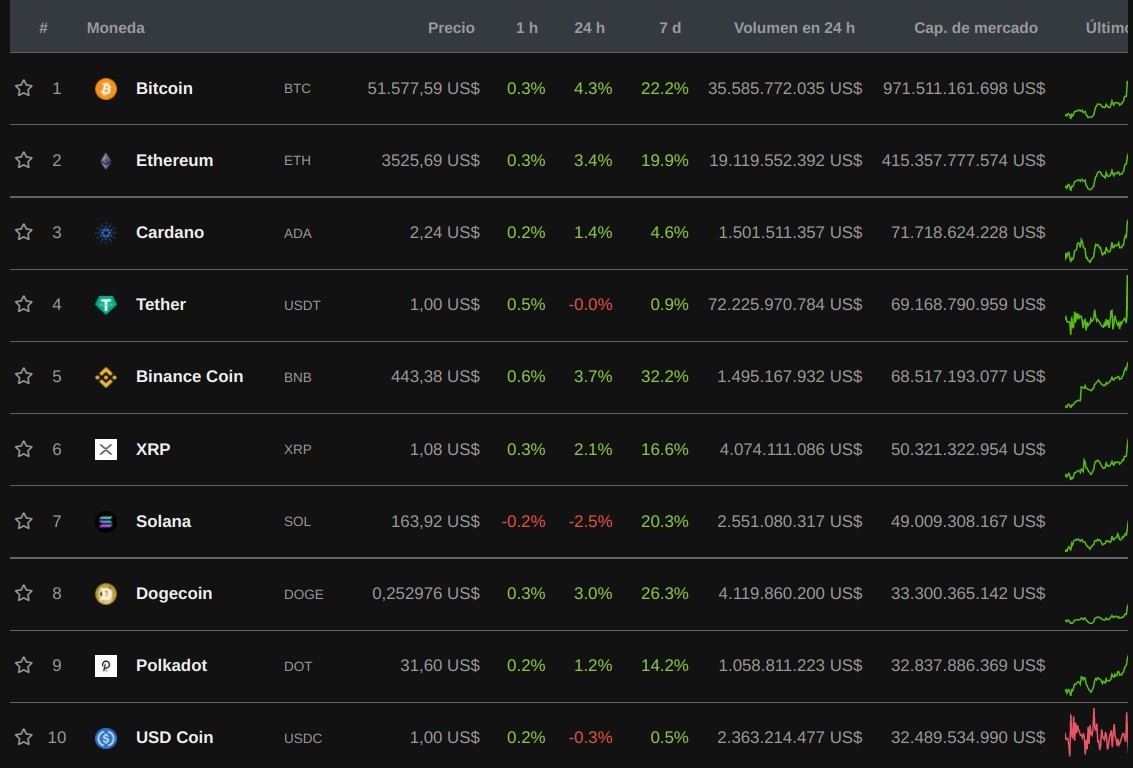1133x768 pixels.
Task: Open the Dogecoin coin page link
Action: [174, 593]
